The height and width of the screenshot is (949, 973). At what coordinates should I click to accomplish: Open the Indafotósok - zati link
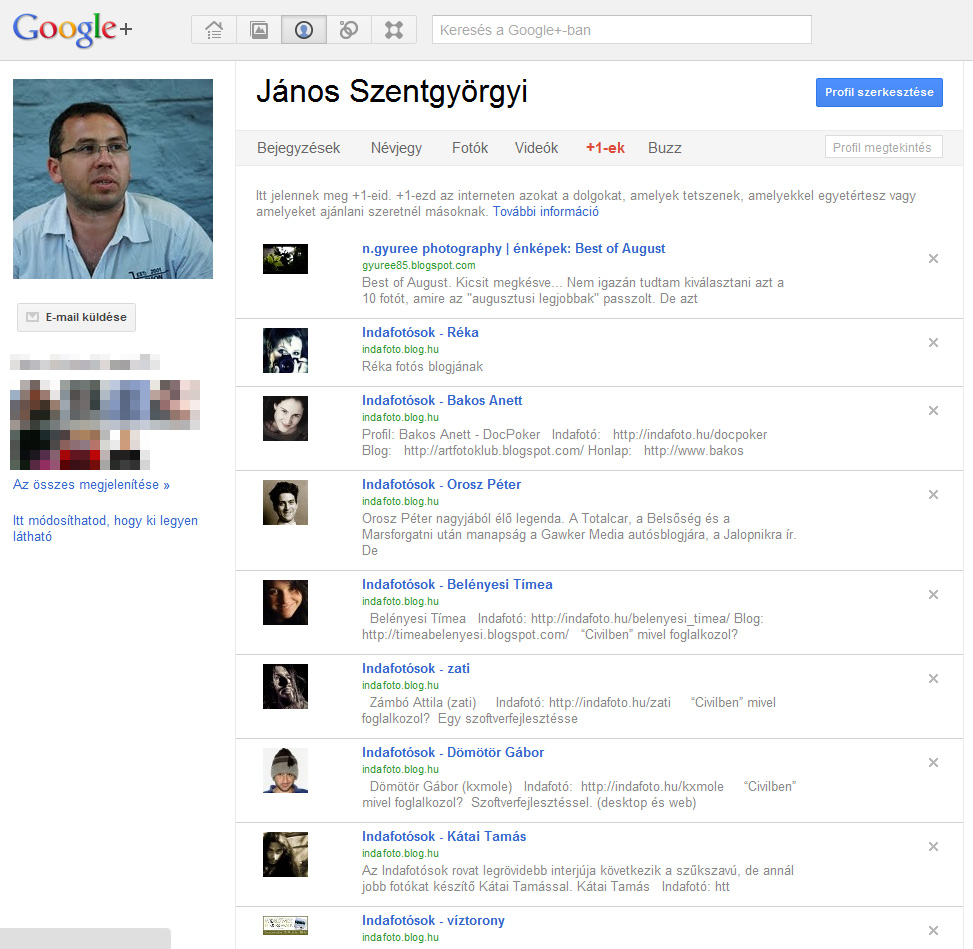pos(416,668)
